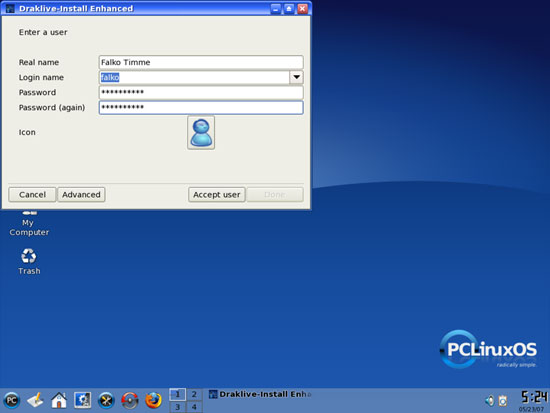Image resolution: width=550 pixels, height=413 pixels.
Task: Click the clipboard tray icon
Action: click(503, 400)
